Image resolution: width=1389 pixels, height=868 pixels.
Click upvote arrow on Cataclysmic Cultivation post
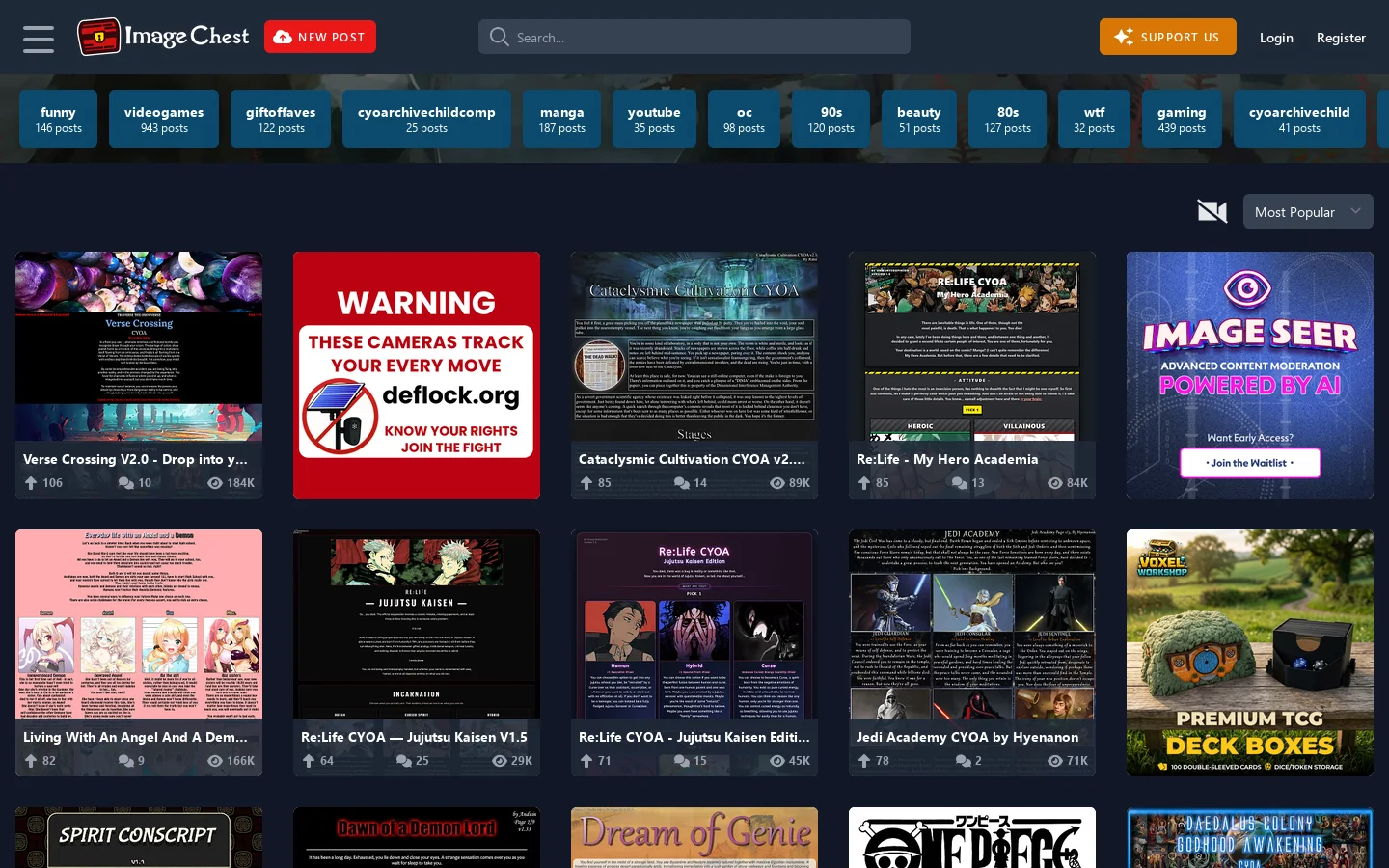click(586, 483)
